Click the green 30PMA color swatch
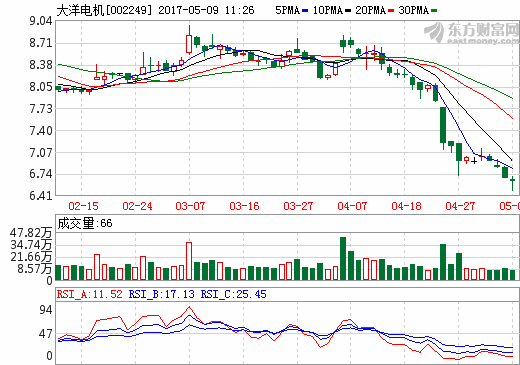Screen dimensions: 520x365 [x=434, y=11]
